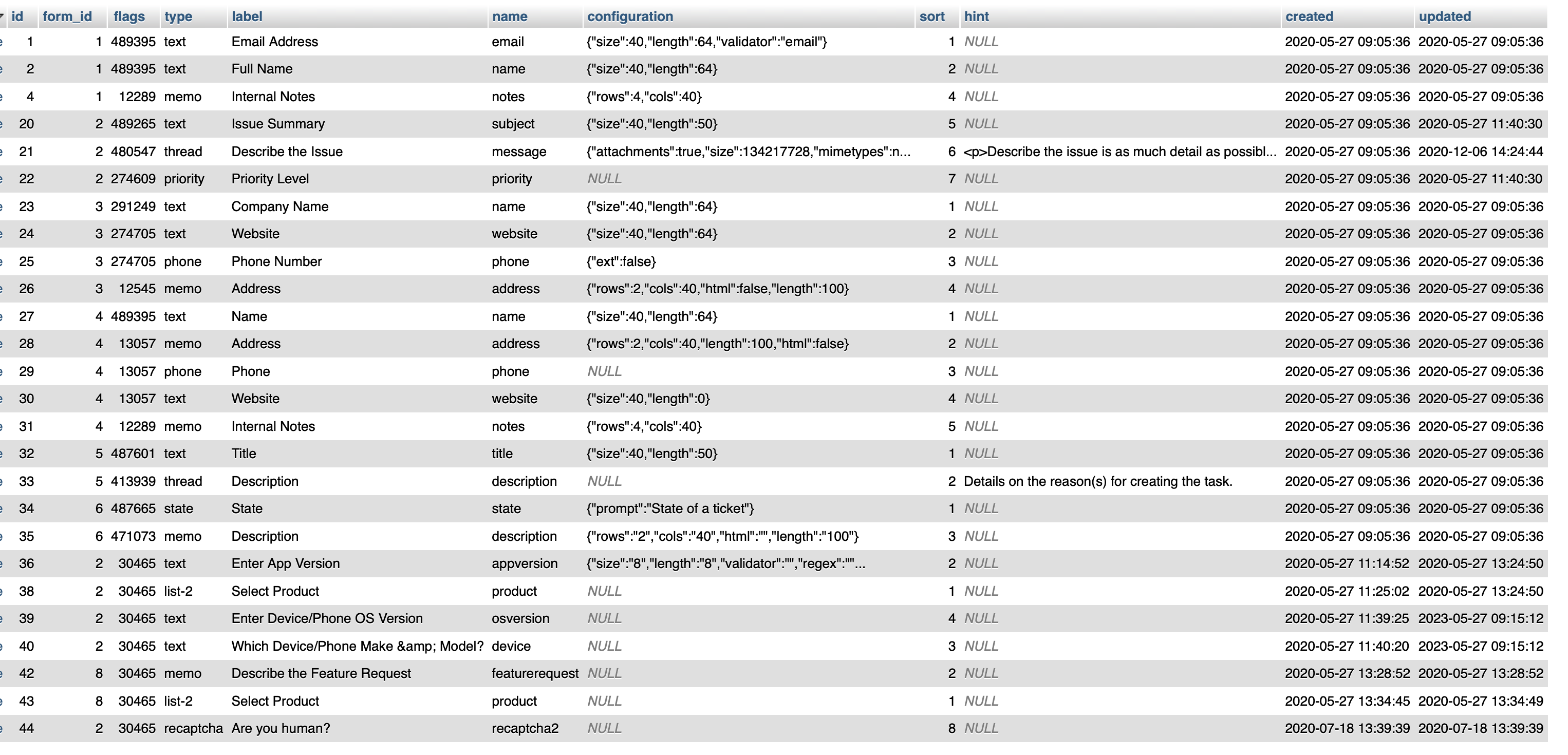Click the 'Company Name' row id 23
The width and height of the screenshot is (1568, 755).
click(26, 206)
